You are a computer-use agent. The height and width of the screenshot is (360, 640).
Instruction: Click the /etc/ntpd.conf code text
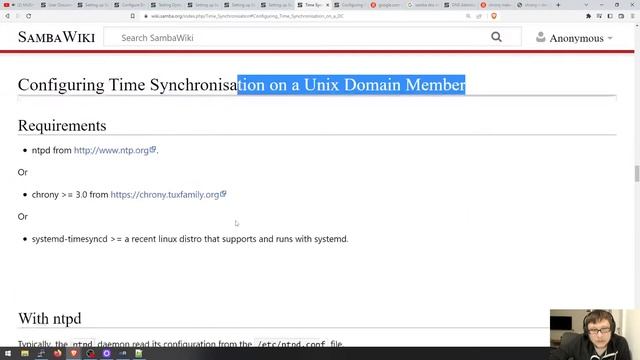[291, 344]
